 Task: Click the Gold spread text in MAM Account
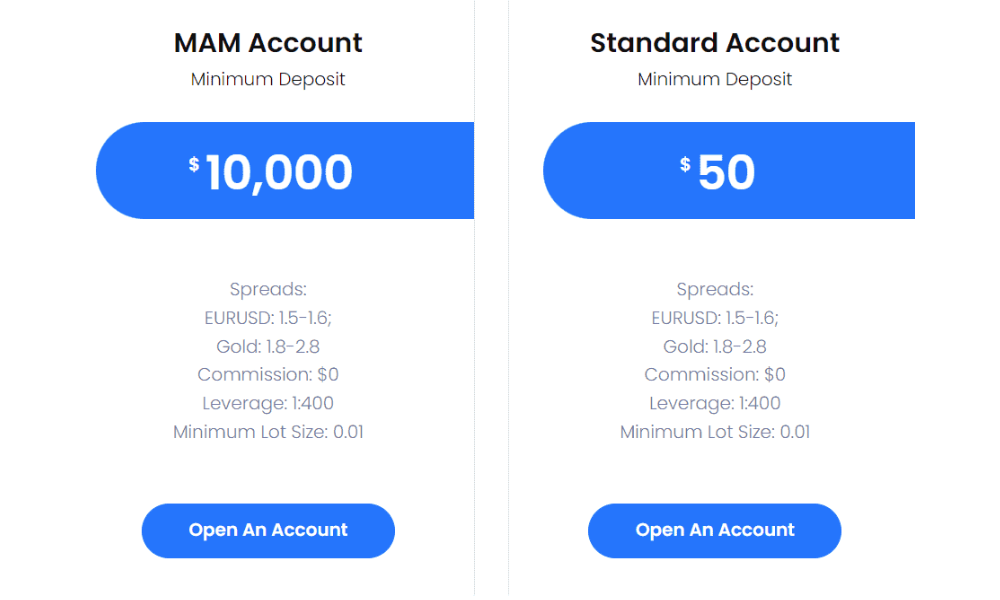tap(268, 347)
